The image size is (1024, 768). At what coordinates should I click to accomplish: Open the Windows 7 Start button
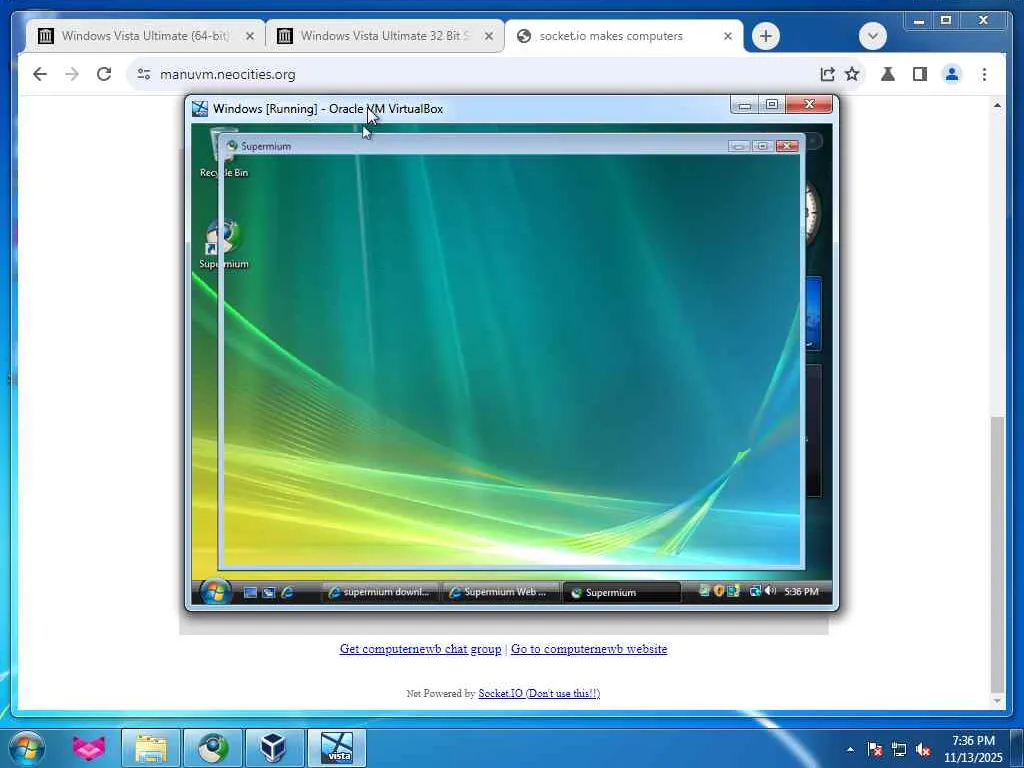point(27,748)
